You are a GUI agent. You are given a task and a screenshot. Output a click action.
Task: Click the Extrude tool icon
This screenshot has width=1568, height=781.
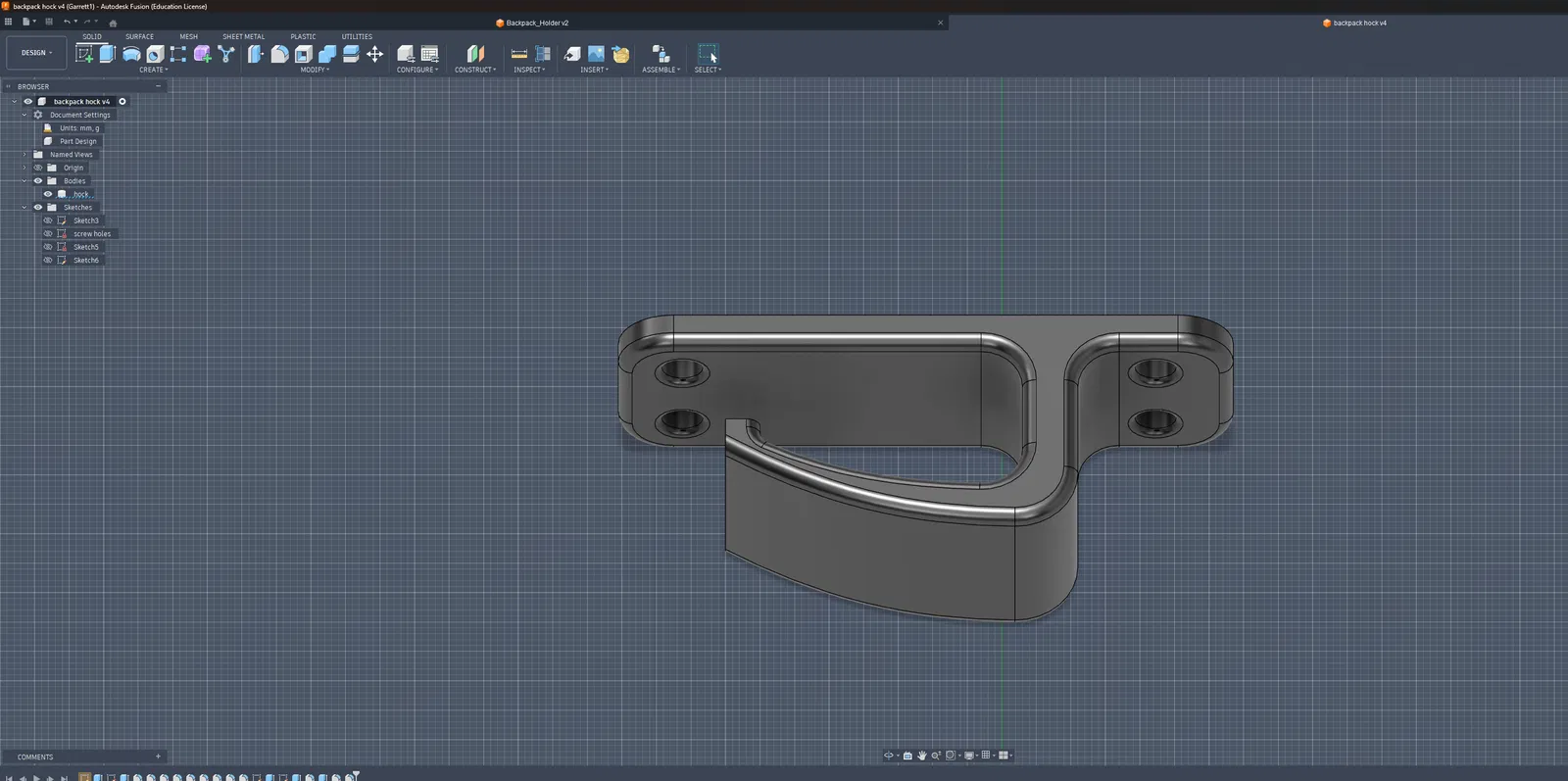(107, 54)
